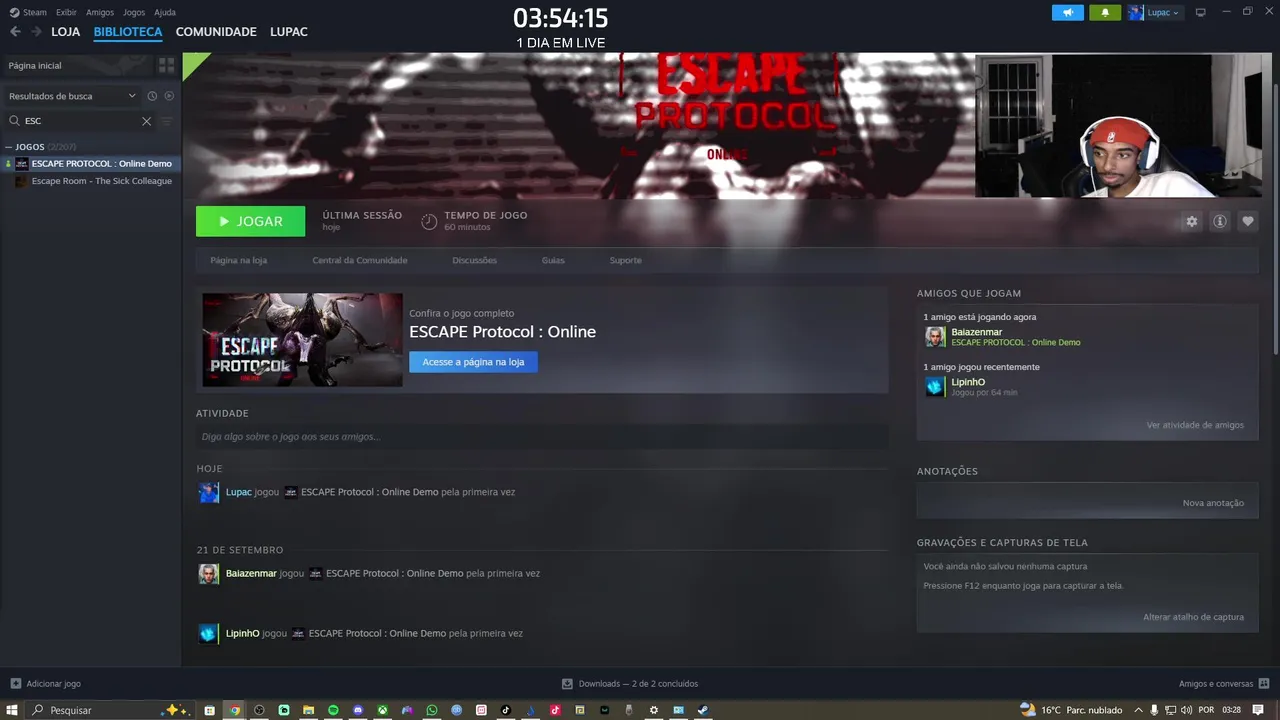The image size is (1280, 720).
Task: Select ESCAPE PROTOCOL : Online Demo
Action: point(92,164)
